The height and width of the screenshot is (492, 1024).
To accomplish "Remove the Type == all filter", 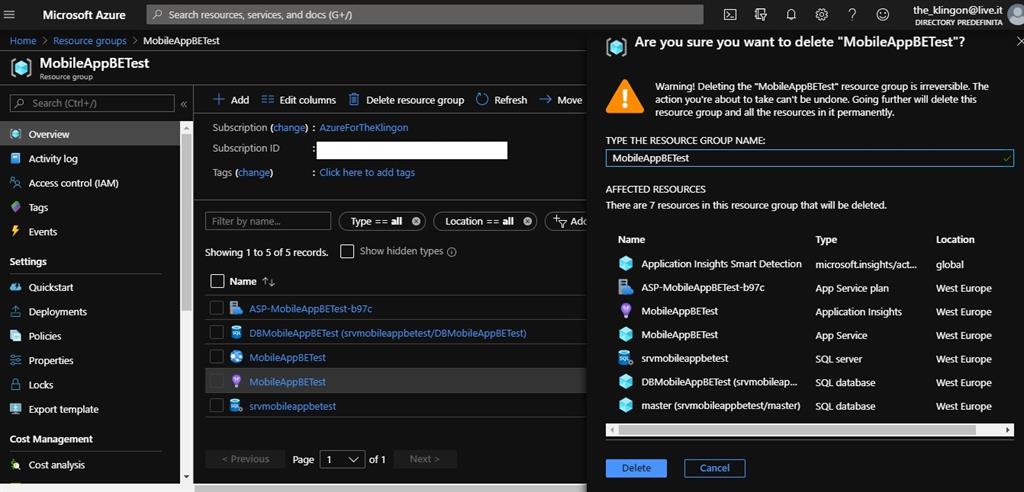I will click(x=416, y=221).
